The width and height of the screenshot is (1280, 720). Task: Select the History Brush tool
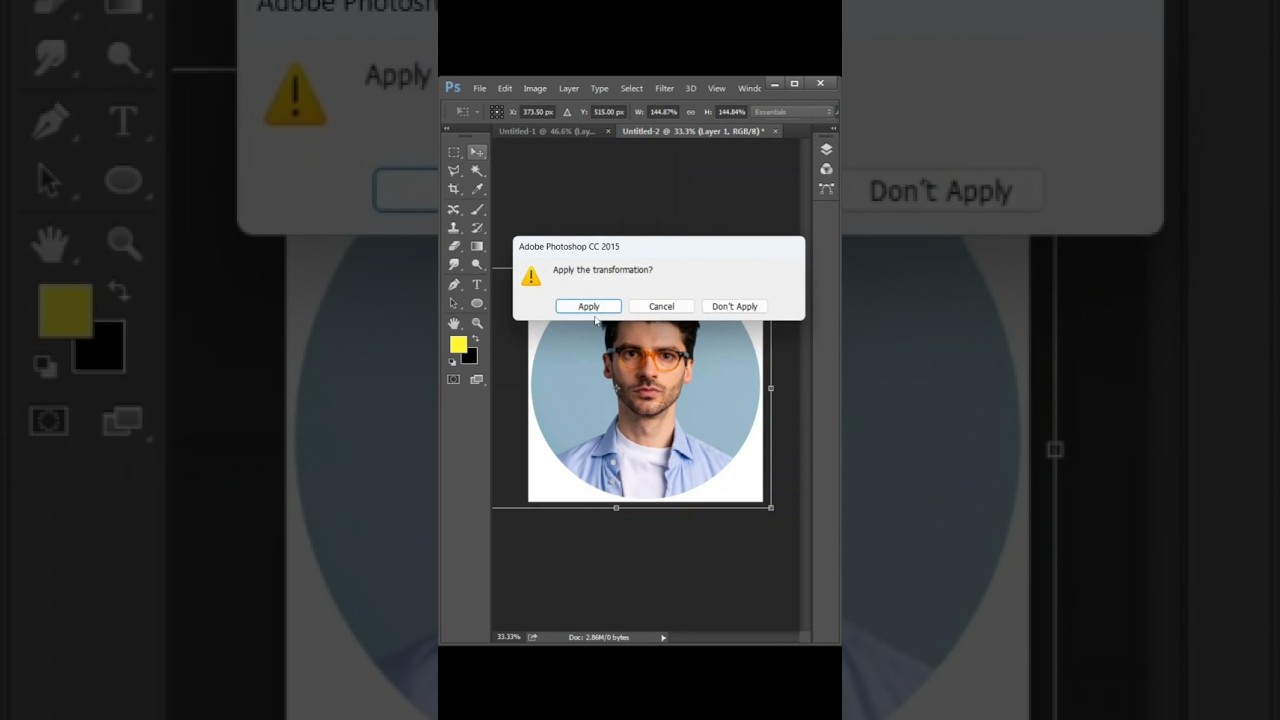pyautogui.click(x=477, y=228)
